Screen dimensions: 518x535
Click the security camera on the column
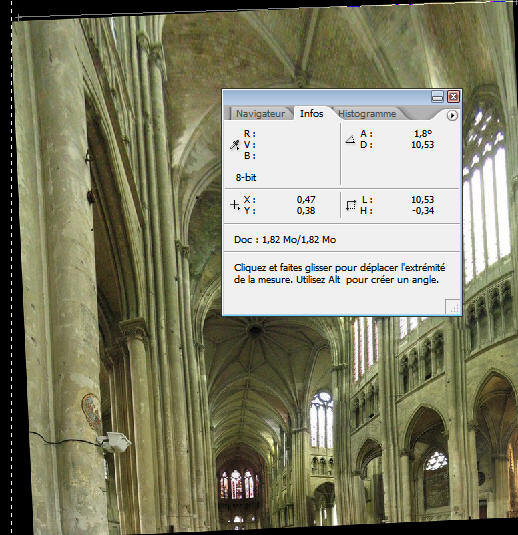(114, 442)
